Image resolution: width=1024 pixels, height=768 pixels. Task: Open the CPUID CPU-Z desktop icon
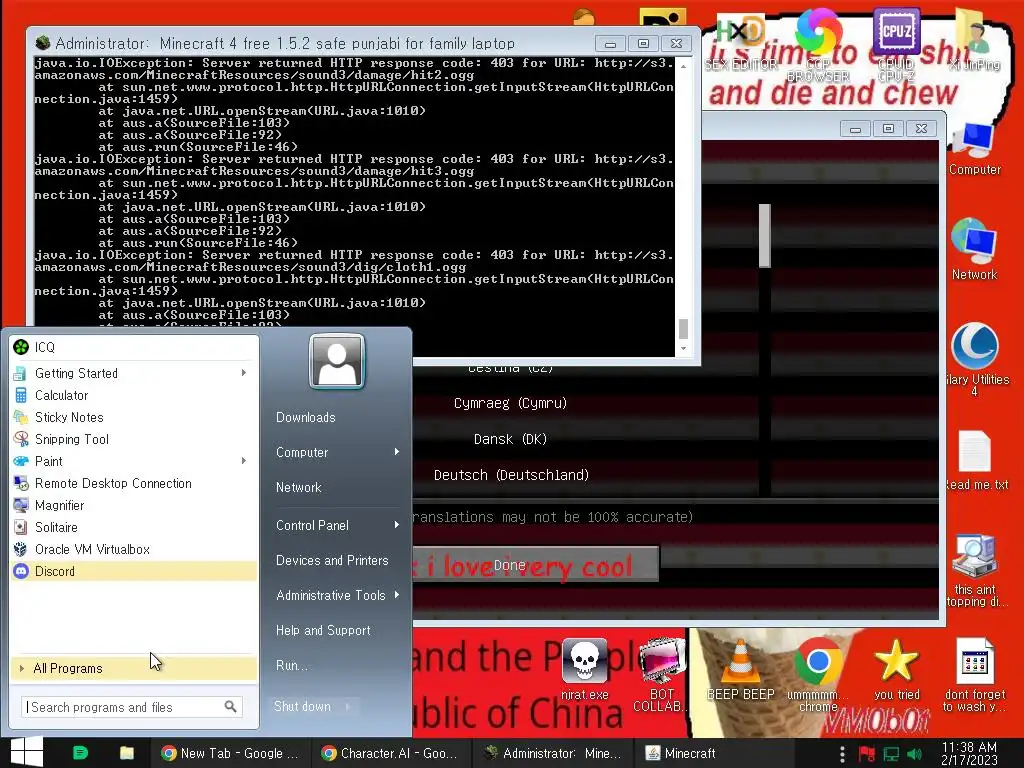[896, 44]
